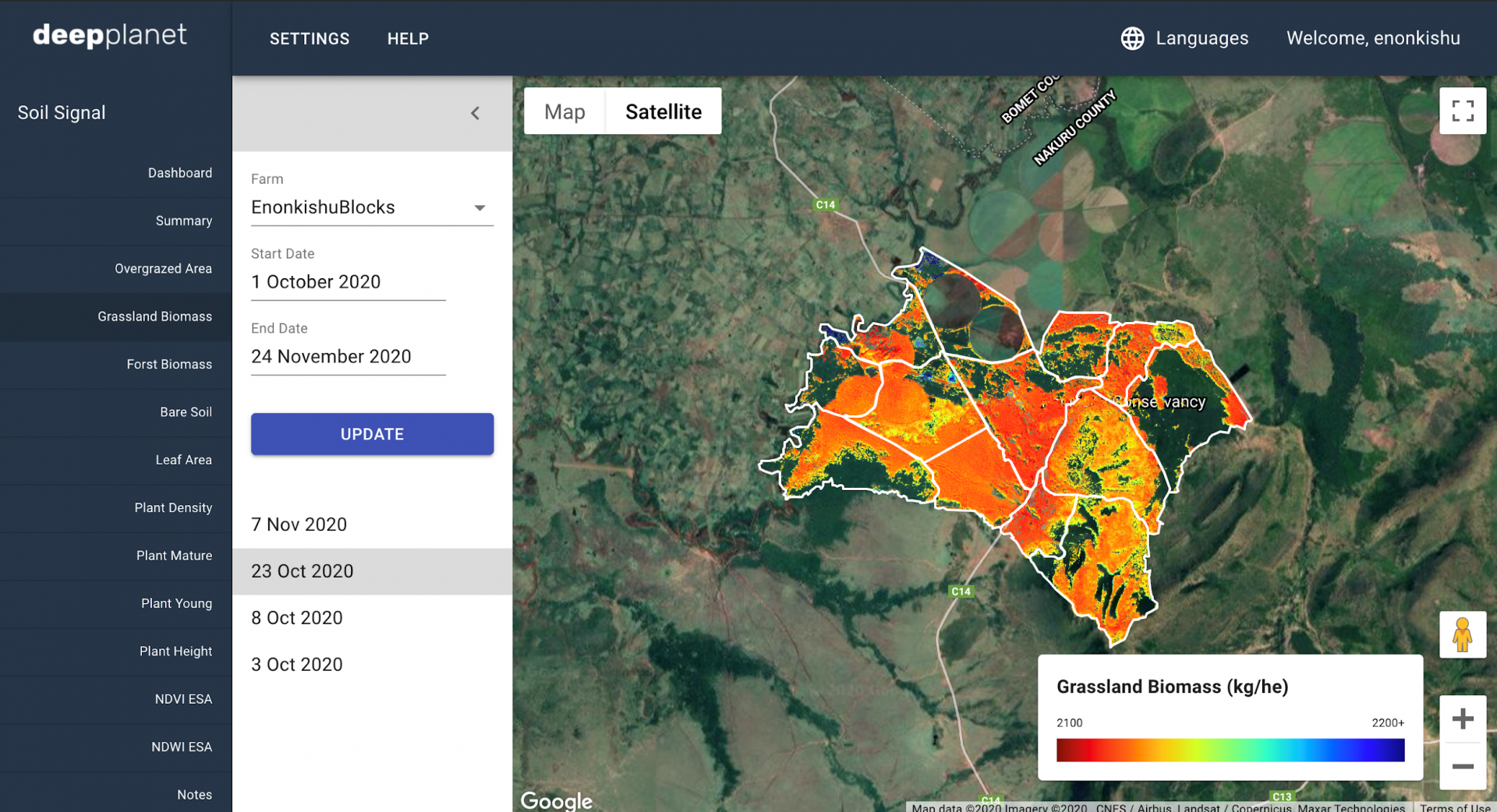The image size is (1497, 812).
Task: Click the 2200+ legend maximum value
Action: click(x=1388, y=723)
